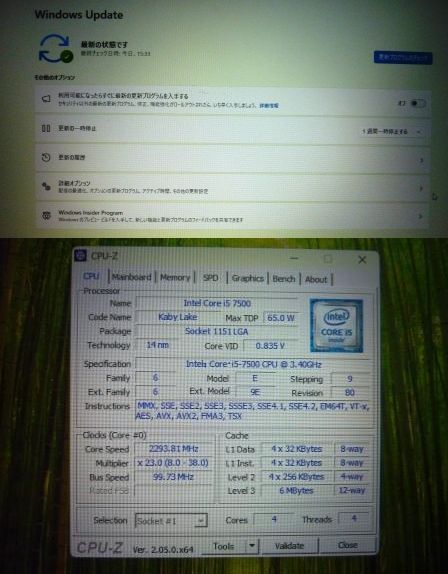Open the Graphics tab

click(x=248, y=279)
